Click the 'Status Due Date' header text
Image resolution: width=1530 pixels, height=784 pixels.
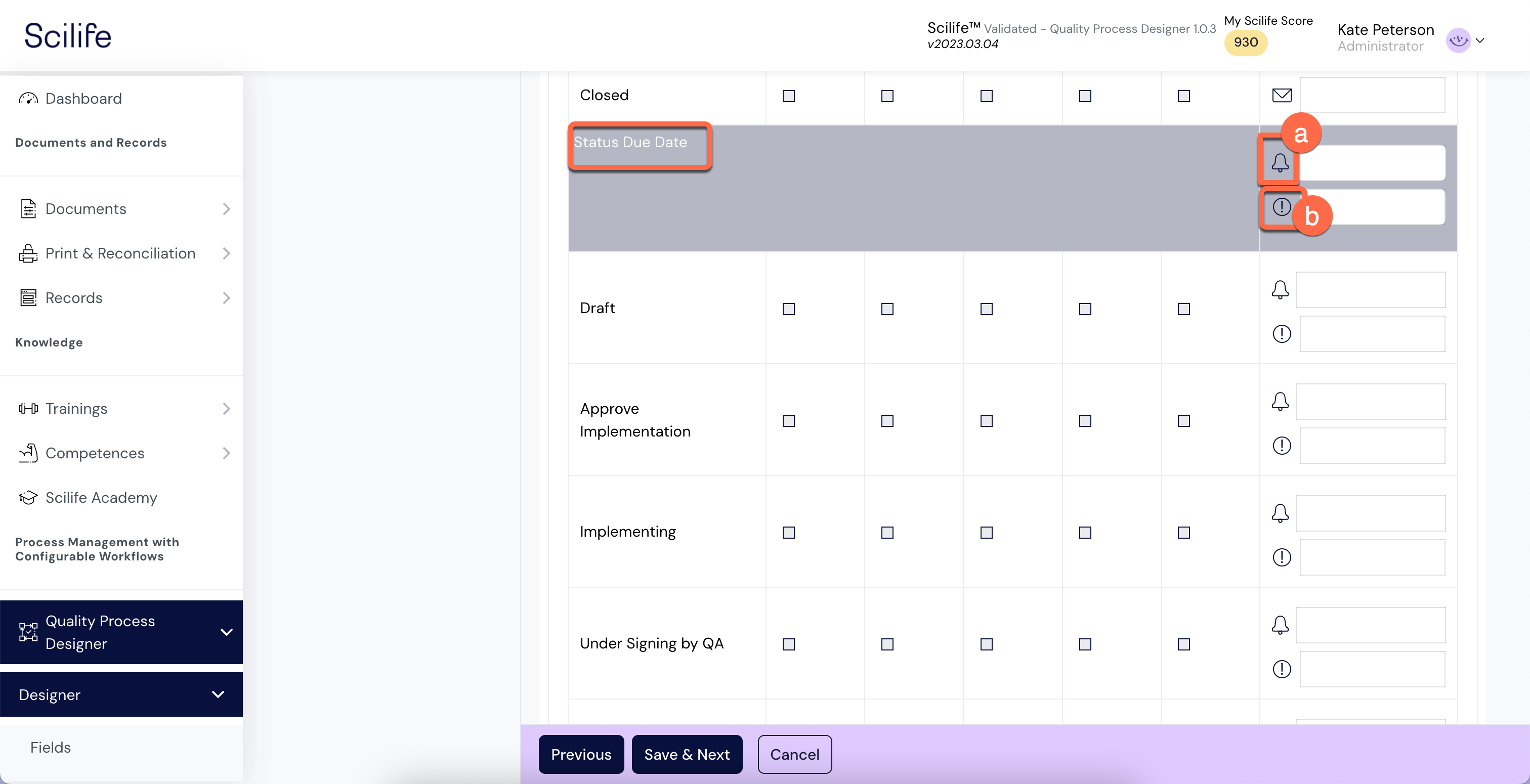tap(630, 142)
